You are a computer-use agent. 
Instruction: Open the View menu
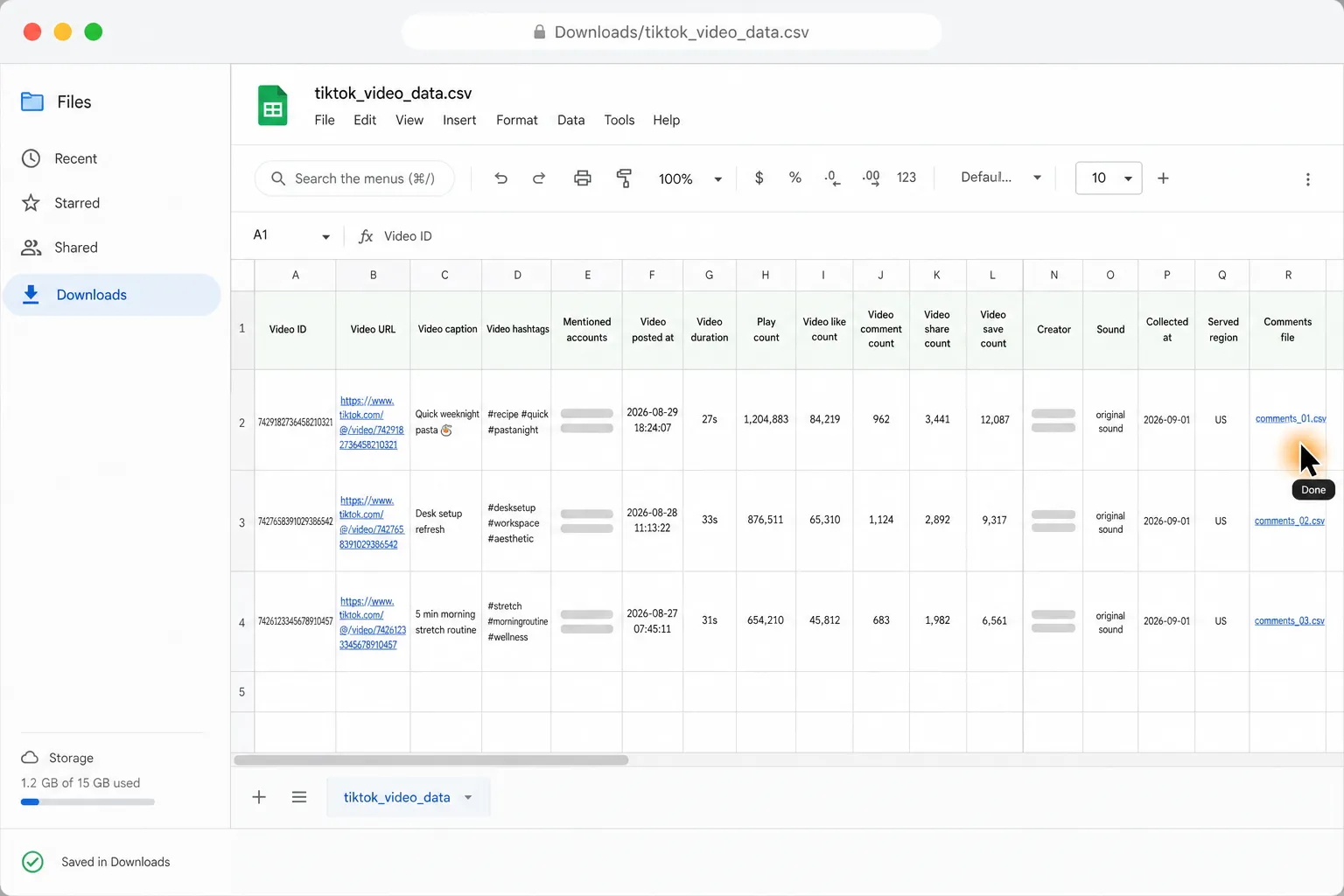409,120
